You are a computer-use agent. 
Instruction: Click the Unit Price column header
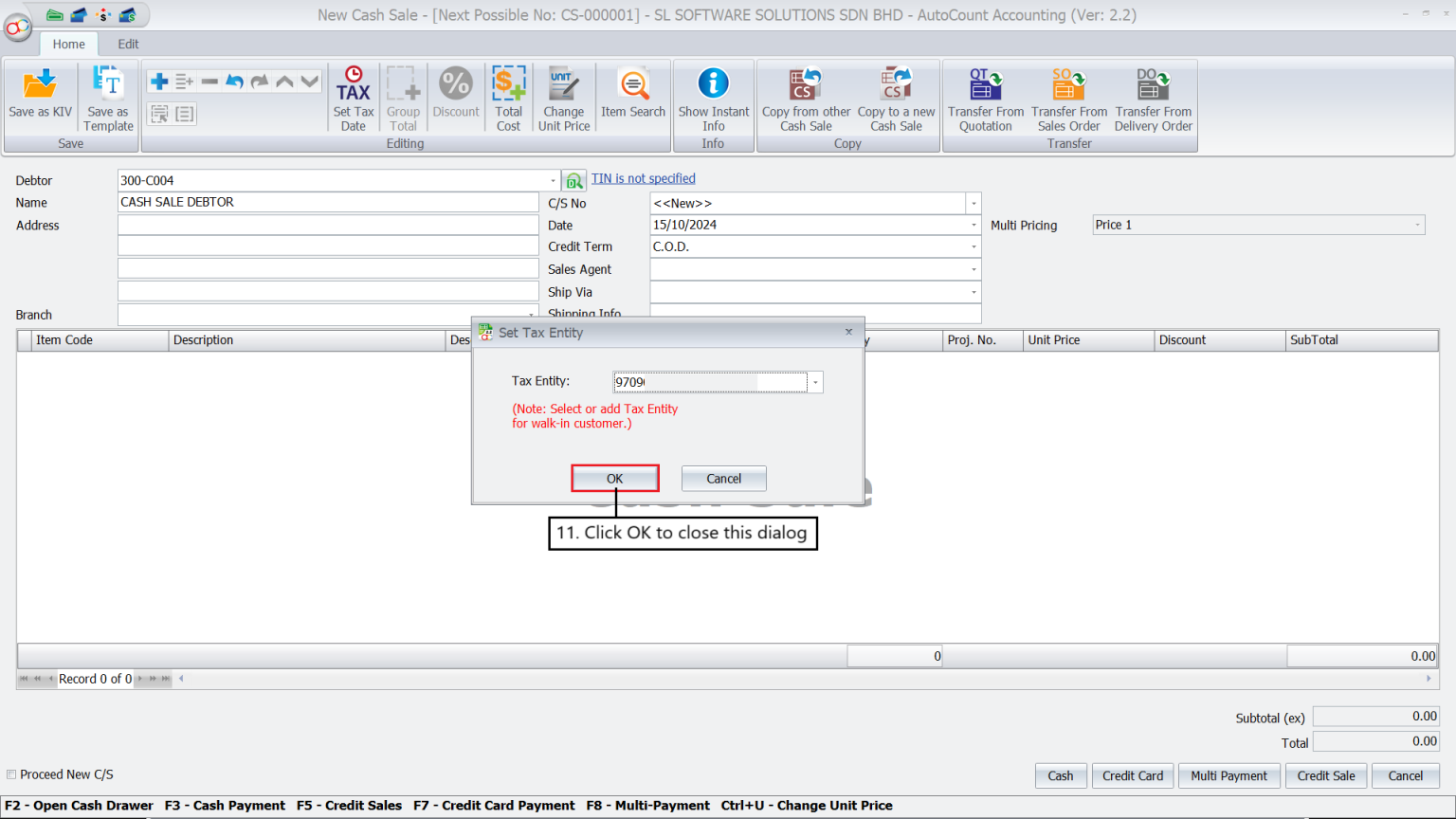1089,340
